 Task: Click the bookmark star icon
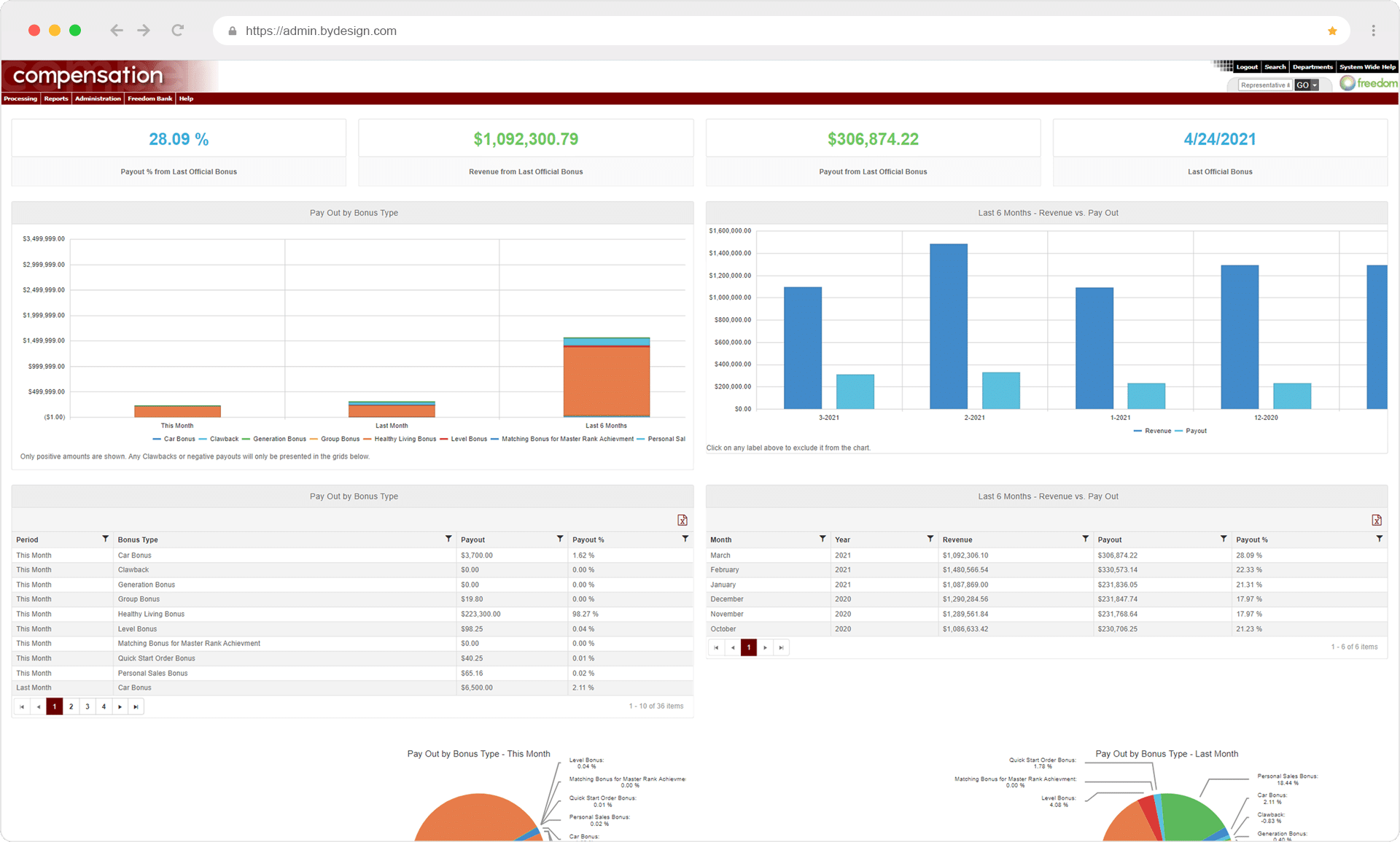[x=1332, y=31]
